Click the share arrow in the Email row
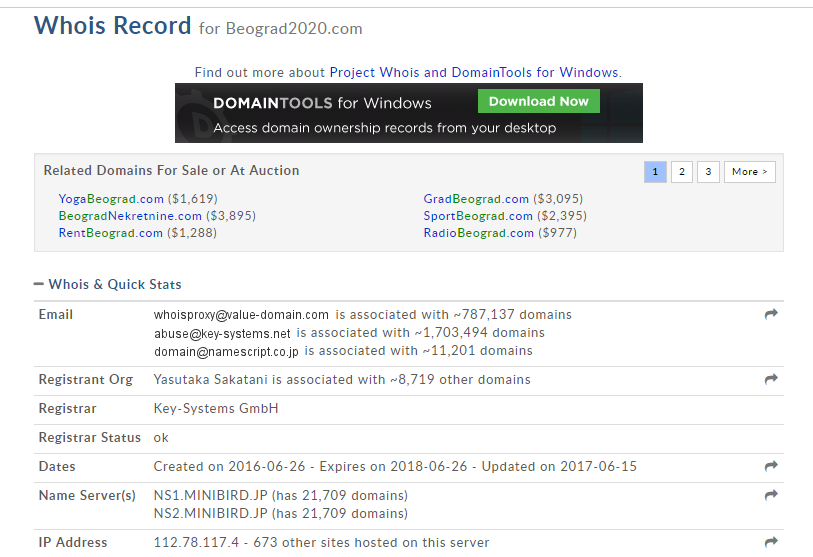The image size is (813, 557). pyautogui.click(x=771, y=314)
